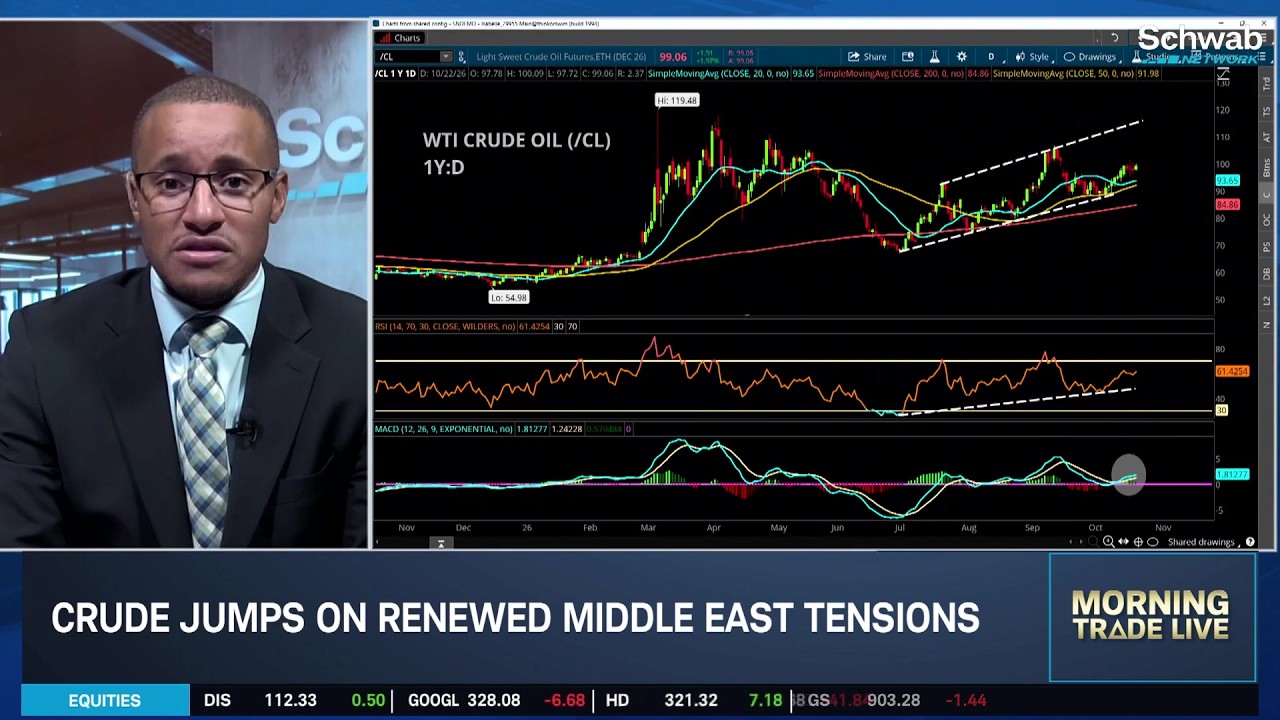
Task: Click the flask icon beside Share
Action: [x=934, y=57]
